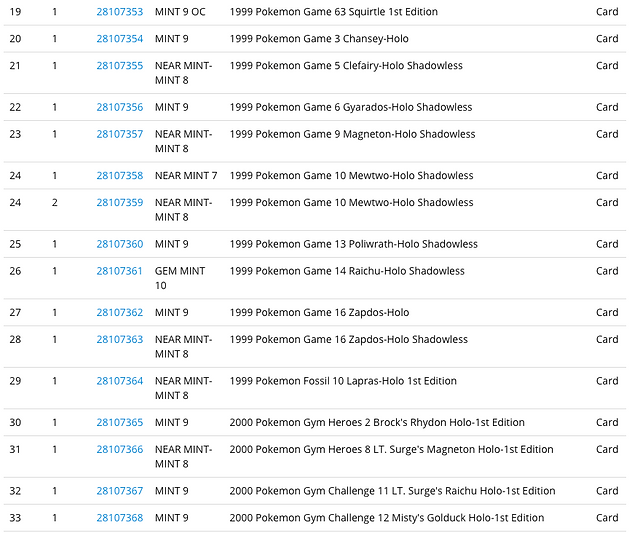
Task: Select Card type in Squirtle row
Action: click(x=607, y=12)
